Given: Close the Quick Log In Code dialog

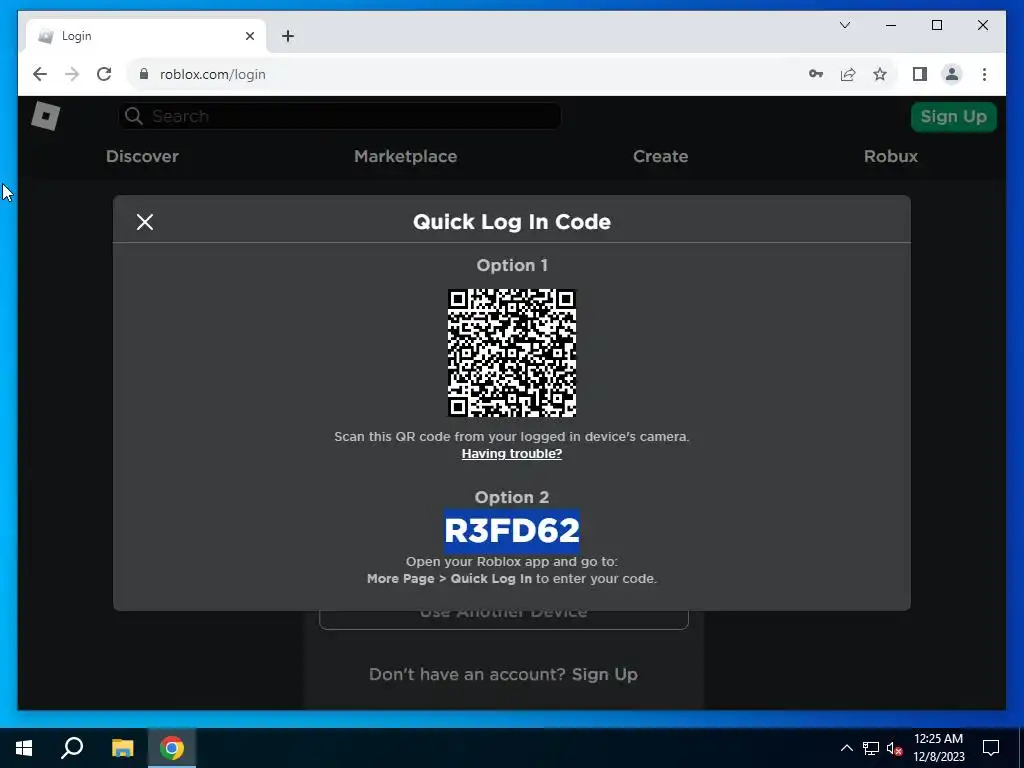Looking at the screenshot, I should [145, 222].
